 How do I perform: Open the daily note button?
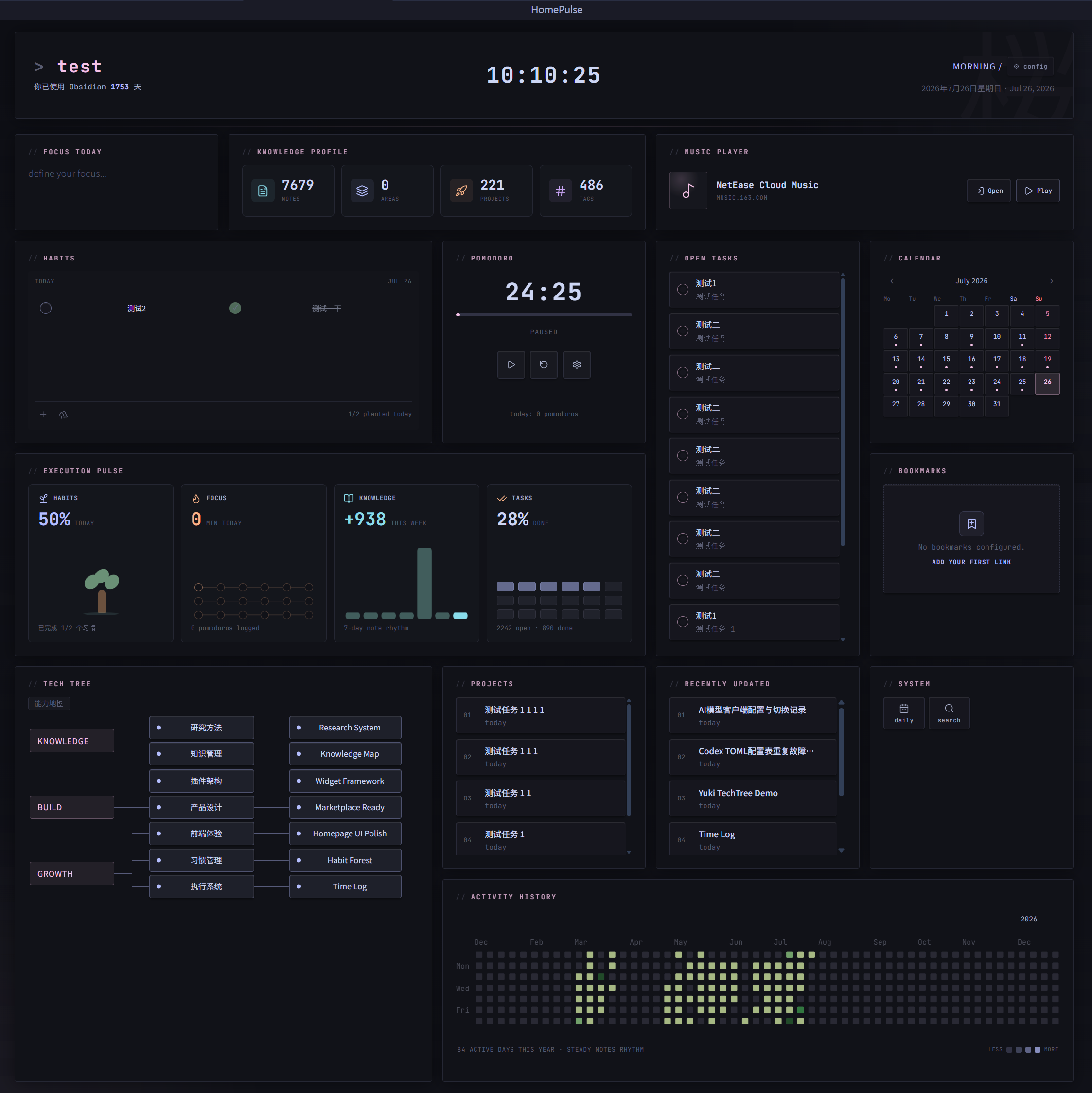(903, 713)
